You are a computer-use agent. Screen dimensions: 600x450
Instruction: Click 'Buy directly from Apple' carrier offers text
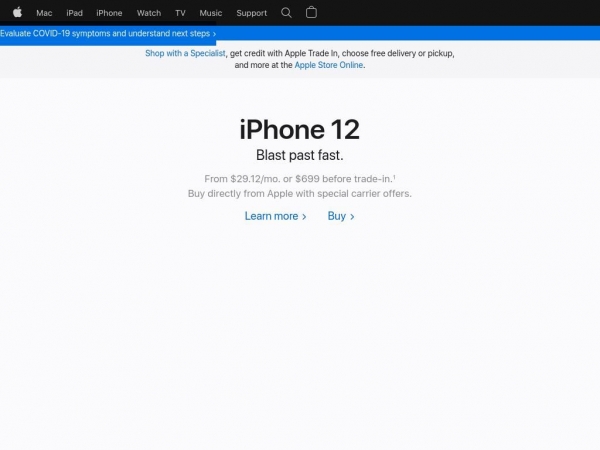click(x=300, y=194)
